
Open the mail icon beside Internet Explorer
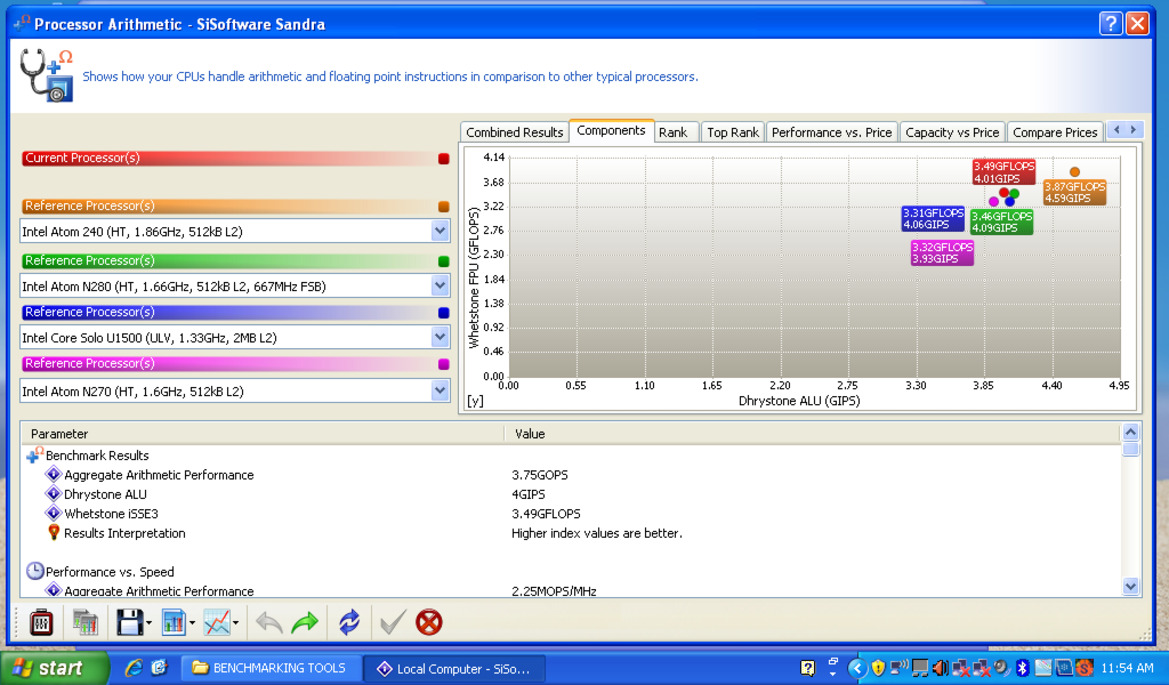point(159,668)
